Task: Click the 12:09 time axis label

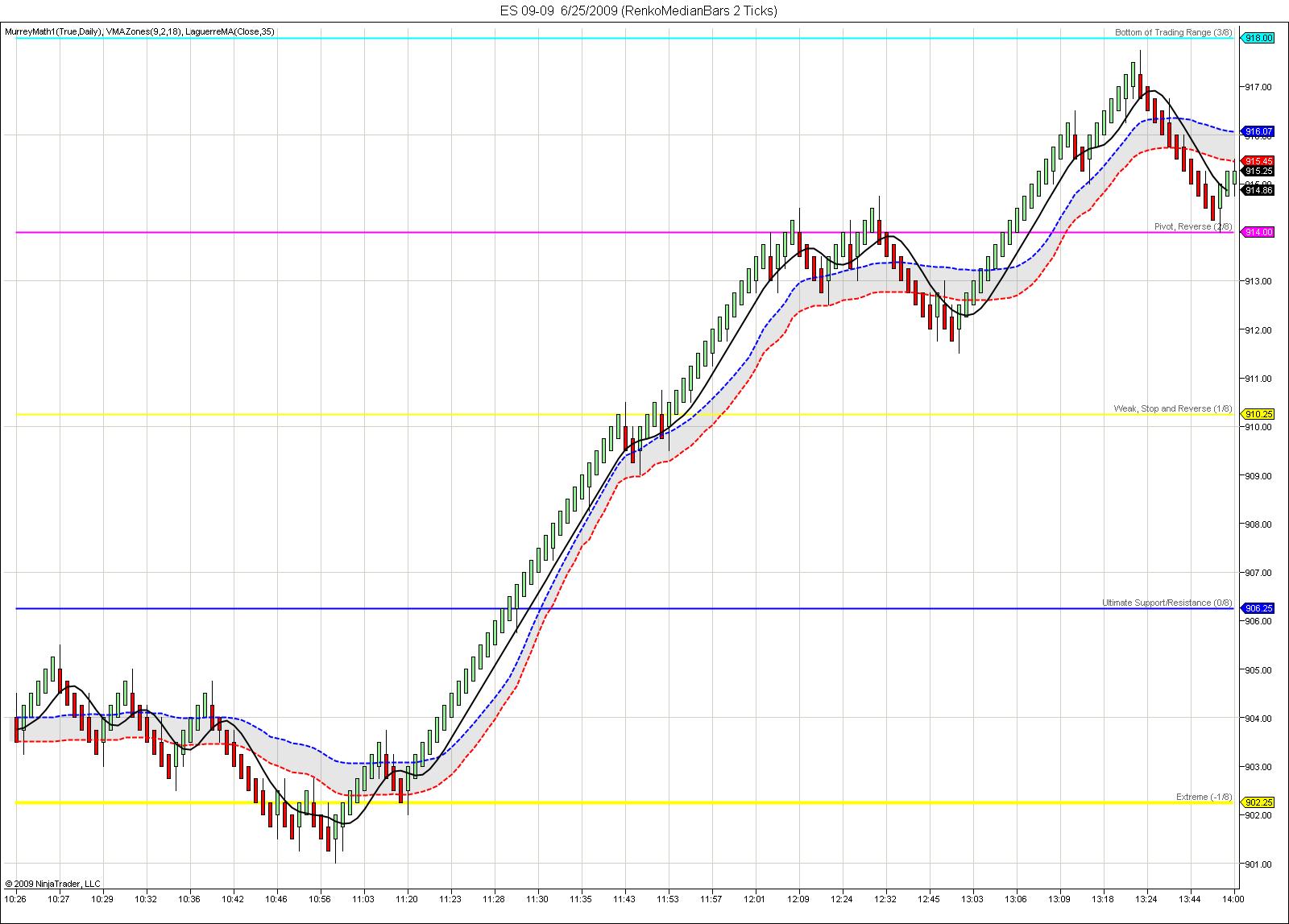Action: tap(798, 899)
